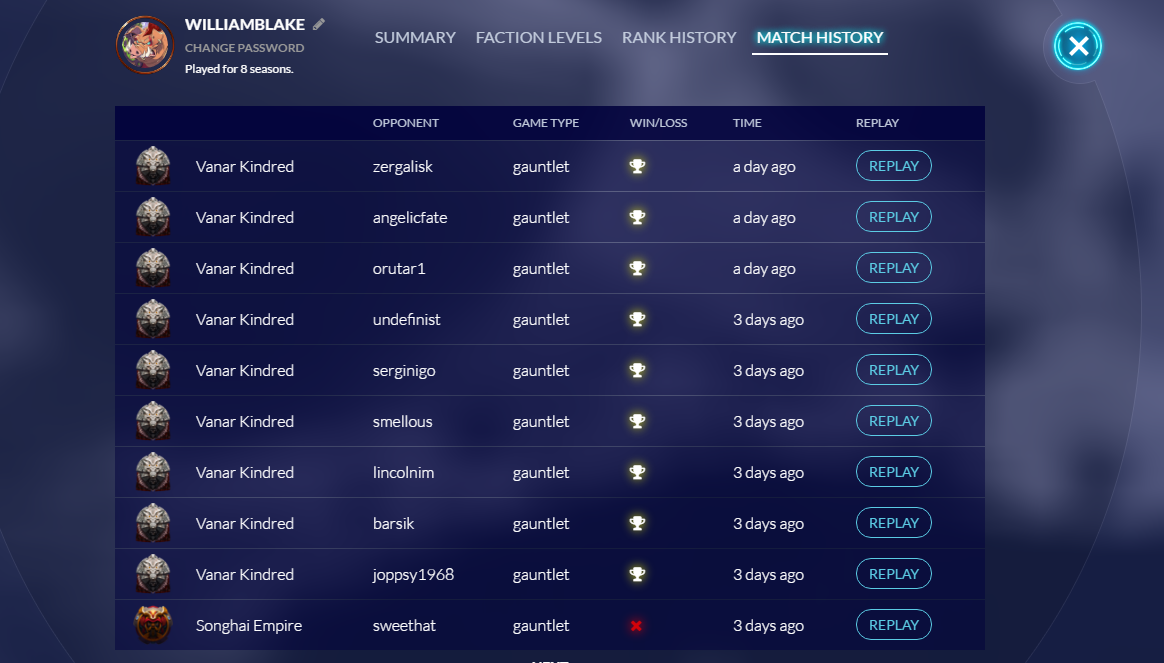Click the WILLIAMBLAKE profile avatar
The width and height of the screenshot is (1164, 663).
click(x=145, y=45)
